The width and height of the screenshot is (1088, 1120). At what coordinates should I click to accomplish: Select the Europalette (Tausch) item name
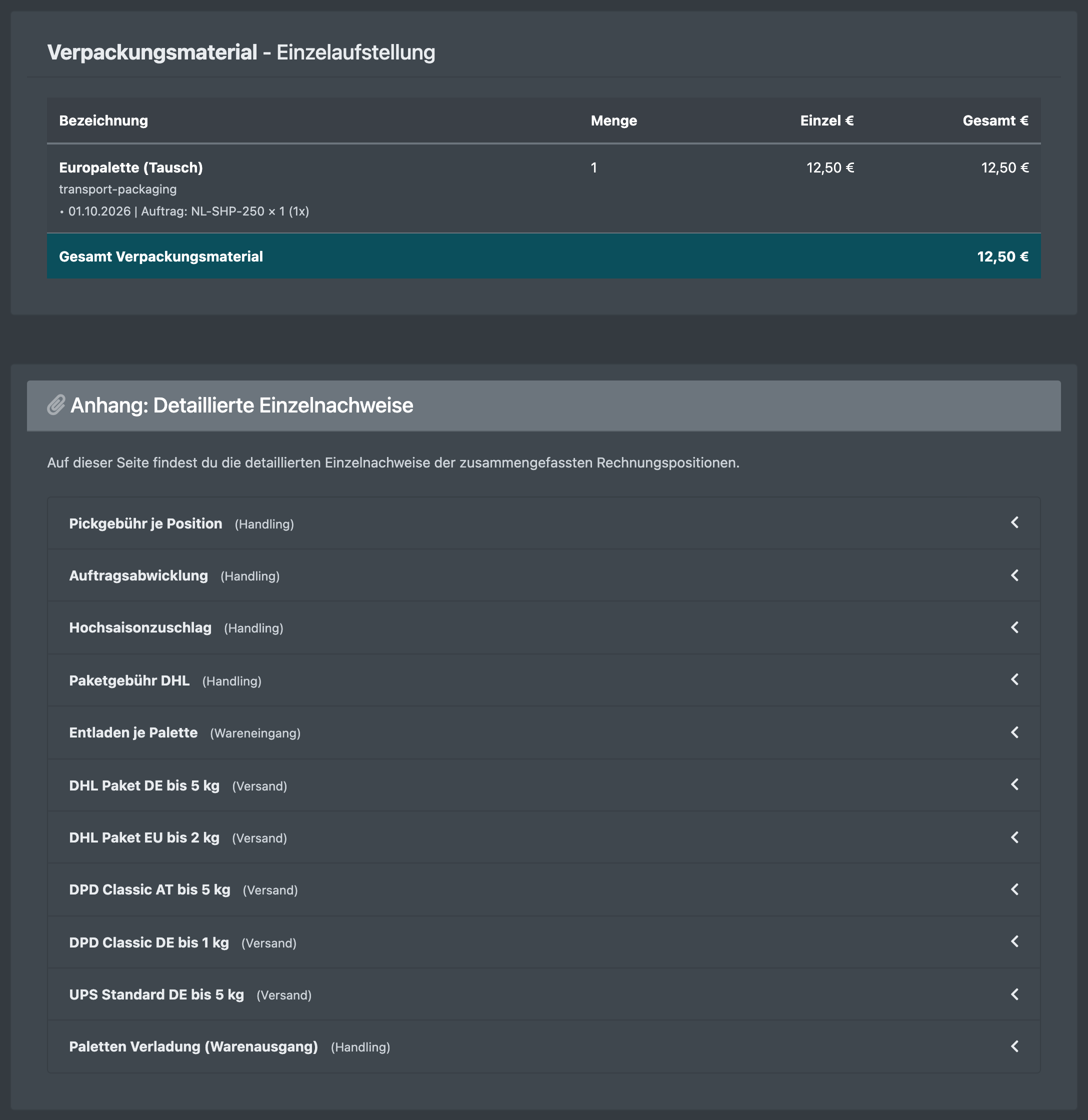(x=131, y=167)
